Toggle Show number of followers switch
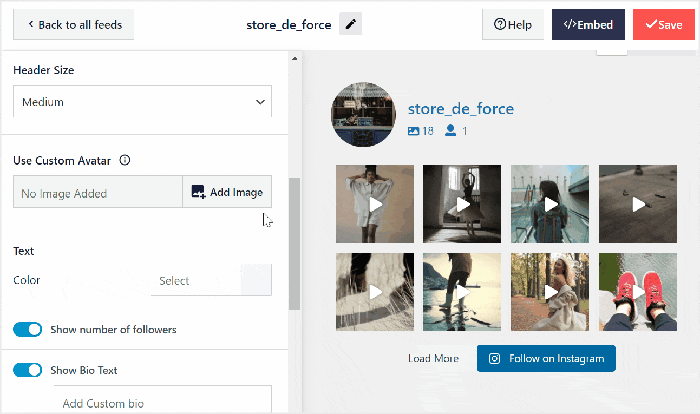 click(x=28, y=330)
